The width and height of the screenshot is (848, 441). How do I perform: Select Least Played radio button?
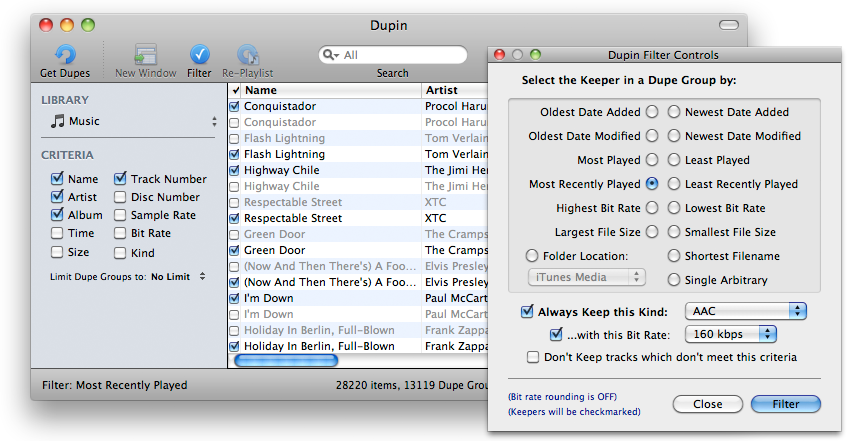point(673,160)
